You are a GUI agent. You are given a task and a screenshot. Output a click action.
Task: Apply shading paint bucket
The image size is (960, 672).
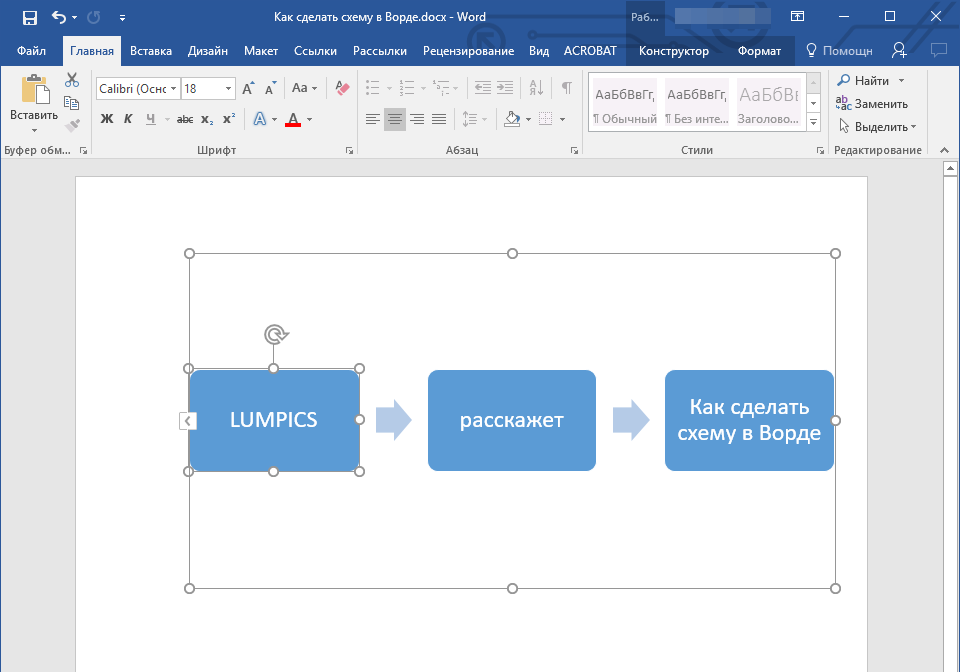tap(512, 119)
